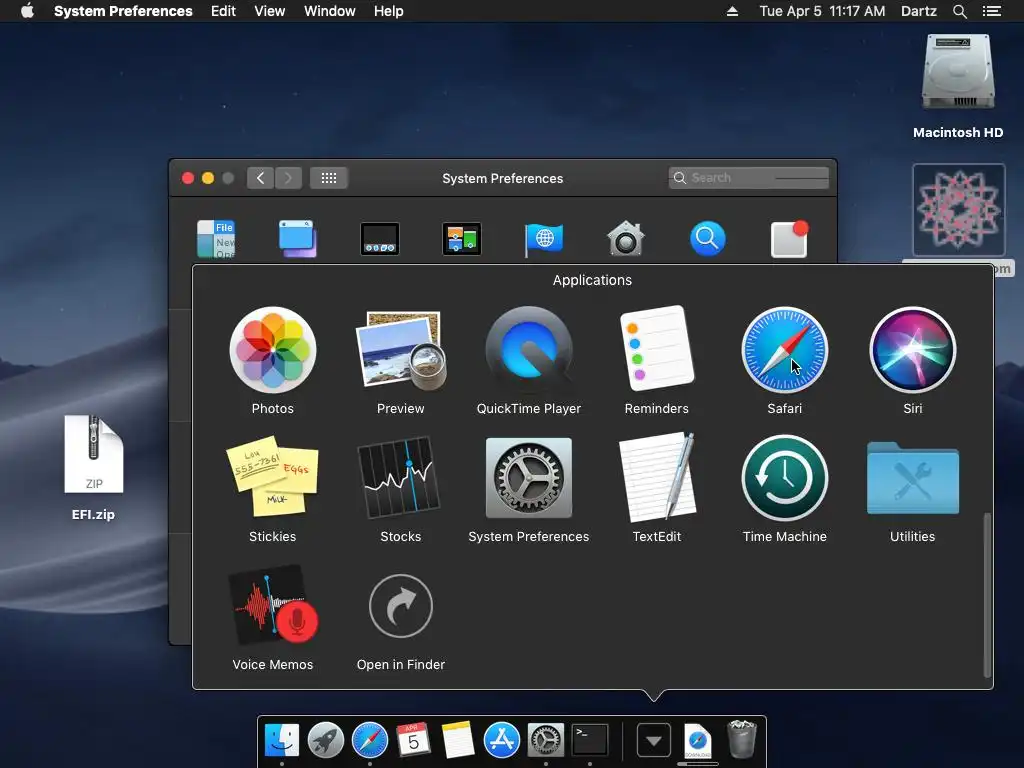Launch Voice Memos from Applications stack
The width and height of the screenshot is (1024, 768).
coord(272,605)
